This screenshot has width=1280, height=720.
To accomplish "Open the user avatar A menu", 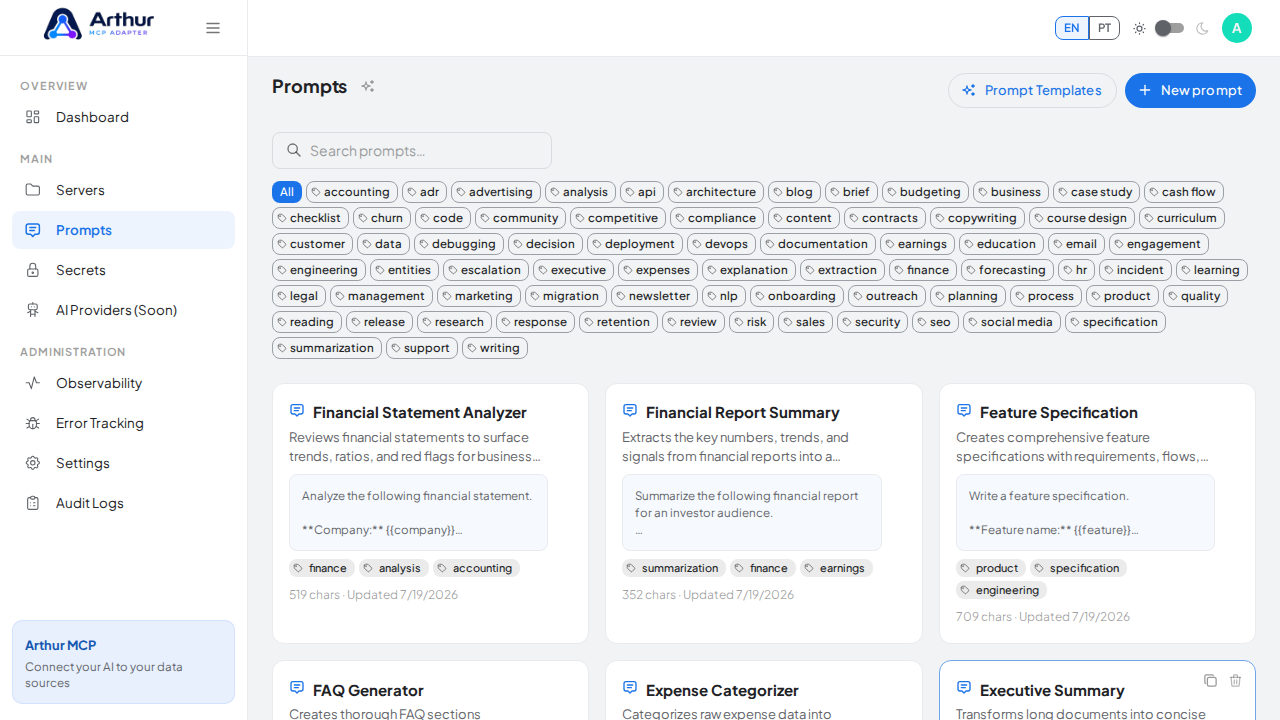I will [1237, 28].
